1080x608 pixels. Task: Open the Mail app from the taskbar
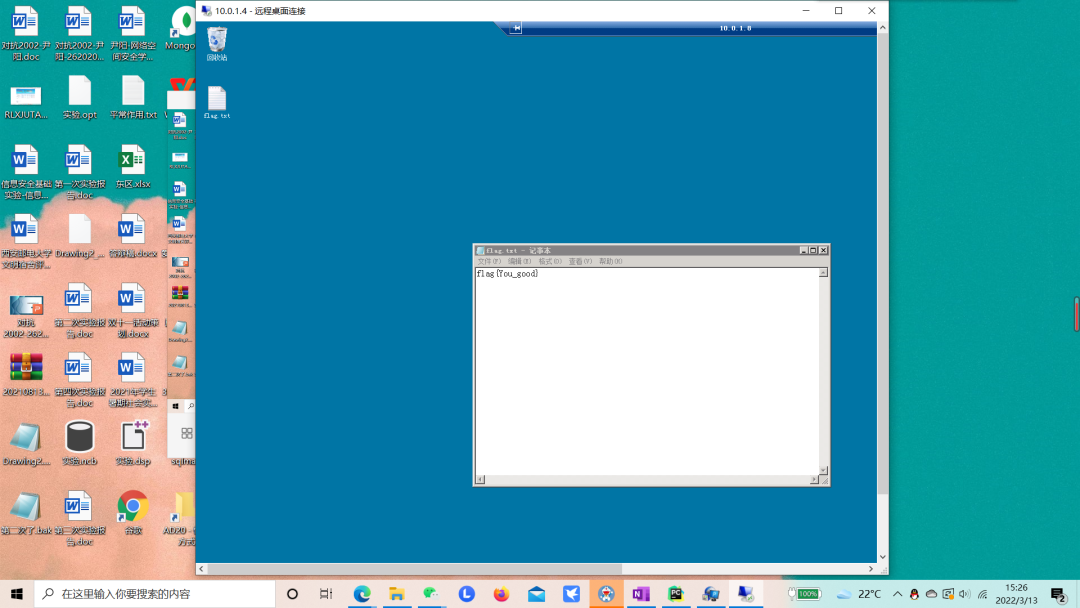coord(536,594)
